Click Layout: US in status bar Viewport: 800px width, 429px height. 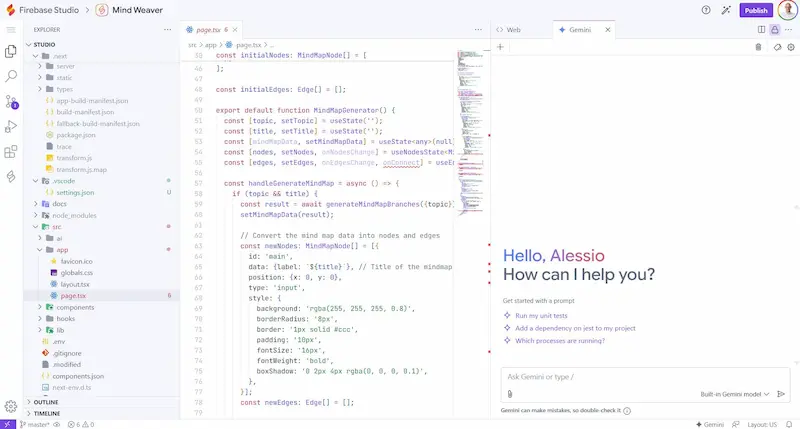tap(762, 424)
